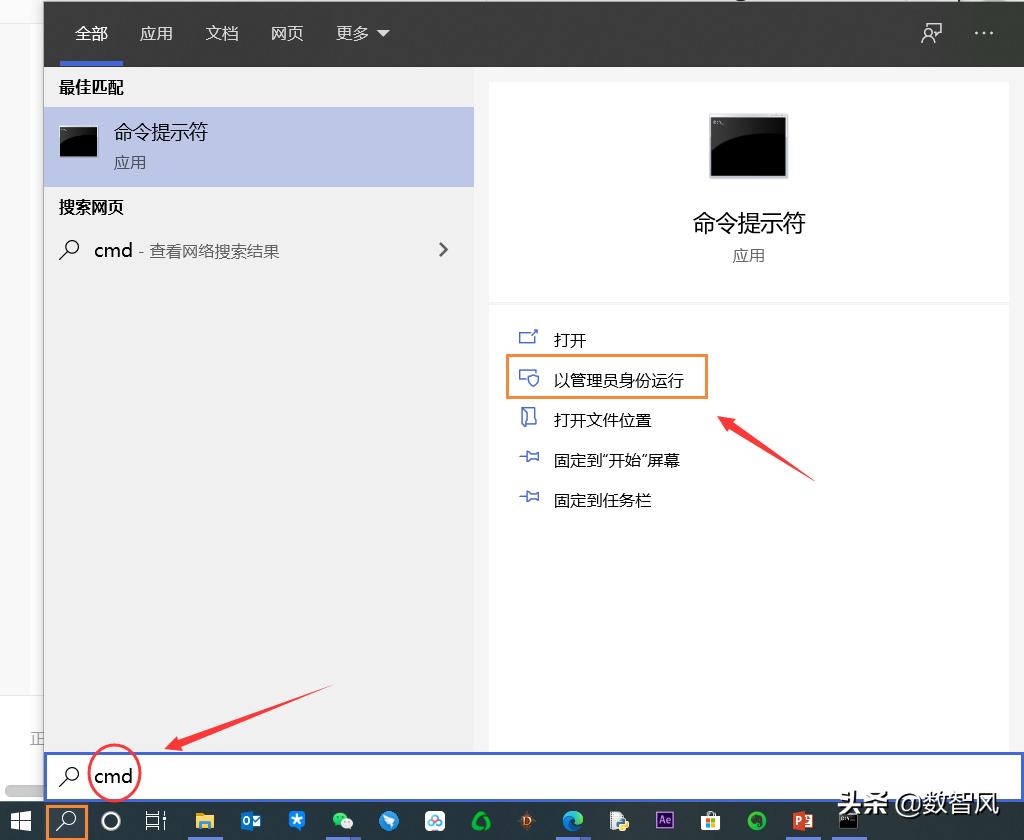Screen dimensions: 1024x840
Task: Switch to the 网页 tab
Action: click(x=287, y=33)
